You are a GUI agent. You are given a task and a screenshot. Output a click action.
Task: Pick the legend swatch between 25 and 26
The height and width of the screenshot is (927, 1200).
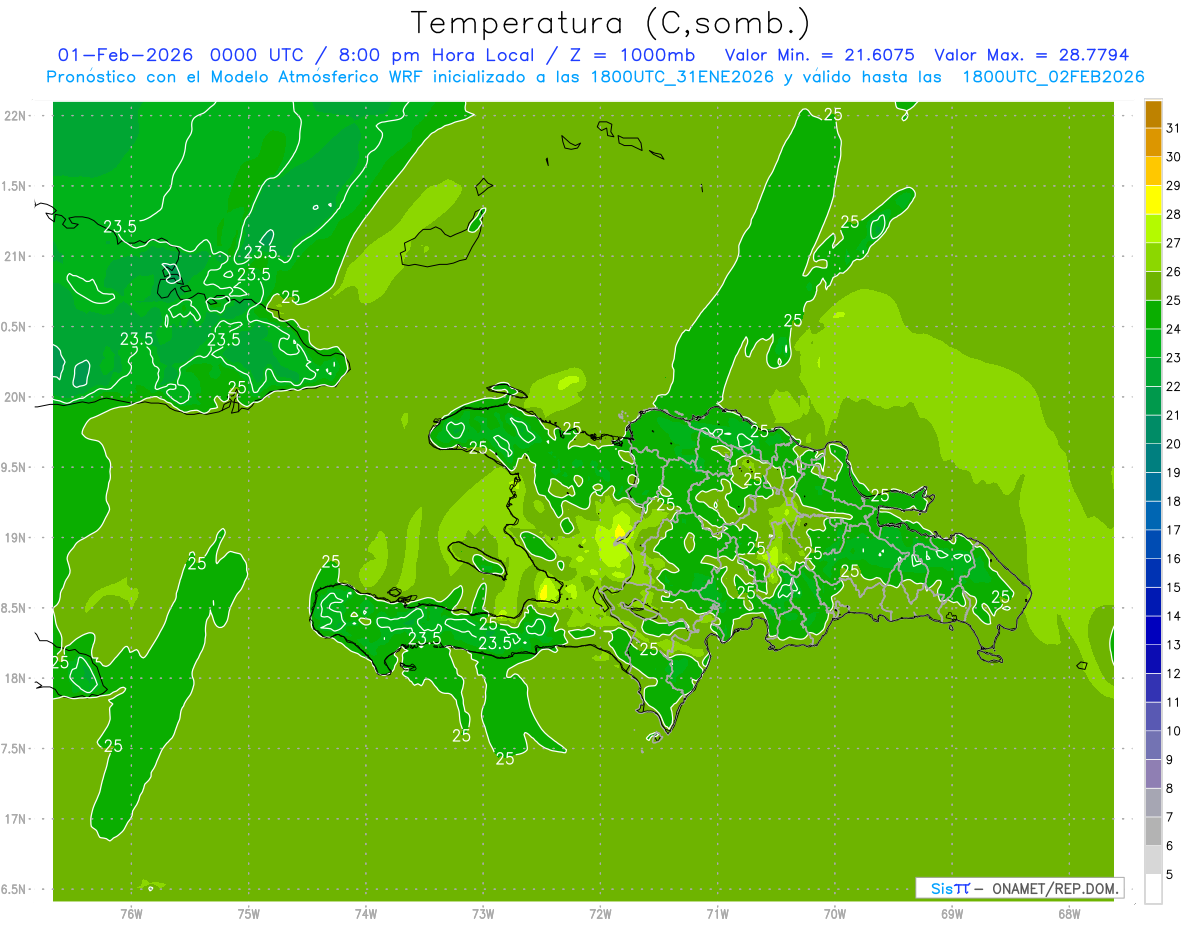(x=1153, y=286)
